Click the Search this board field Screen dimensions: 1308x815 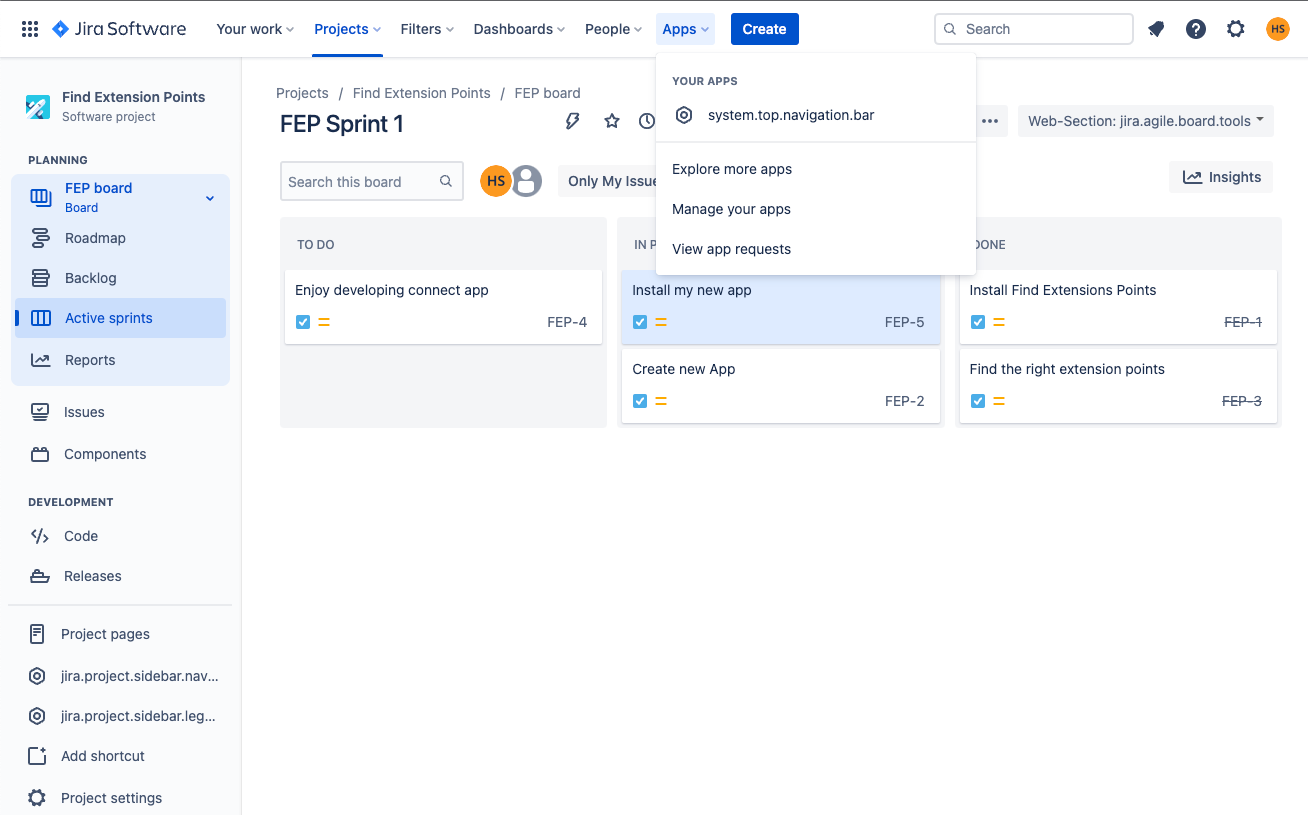point(372,181)
